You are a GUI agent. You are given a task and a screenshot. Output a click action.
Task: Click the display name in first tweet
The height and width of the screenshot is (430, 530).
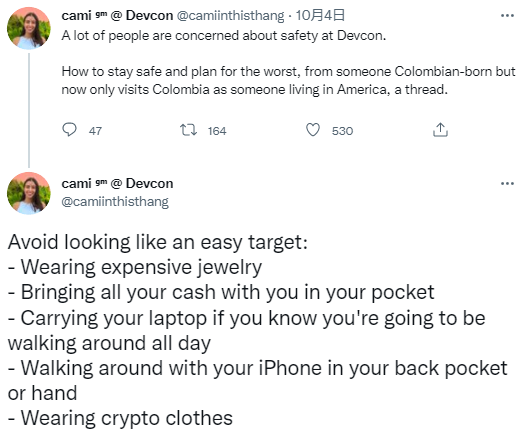point(117,16)
